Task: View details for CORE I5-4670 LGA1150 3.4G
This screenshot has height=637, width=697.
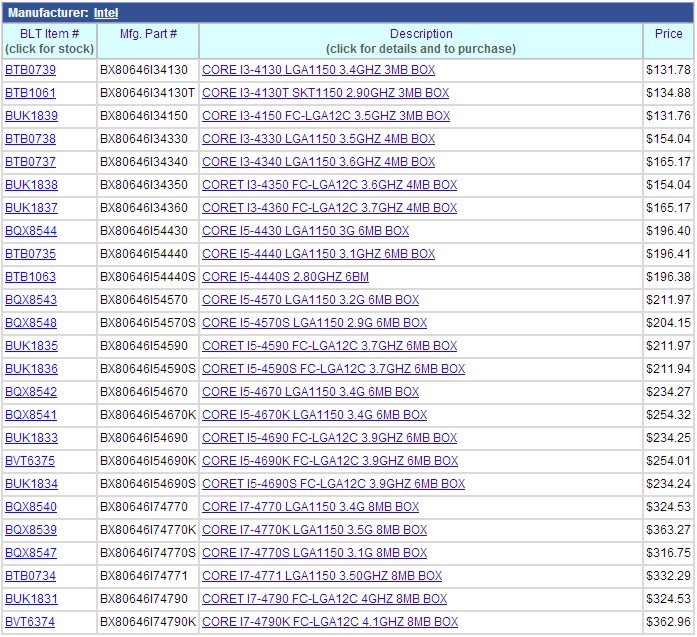Action: (310, 392)
